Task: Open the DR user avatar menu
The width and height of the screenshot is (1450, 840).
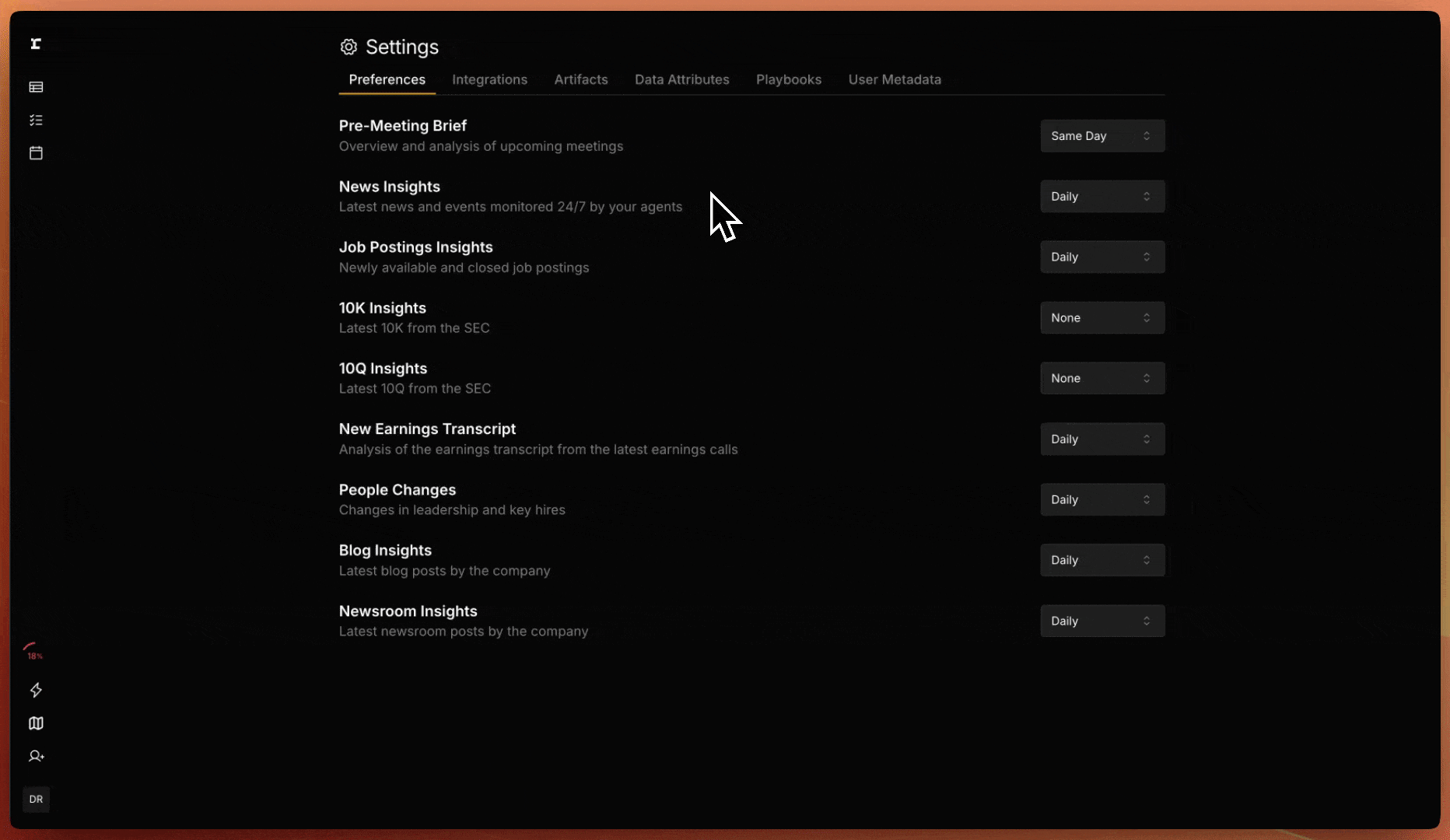Action: [36, 799]
